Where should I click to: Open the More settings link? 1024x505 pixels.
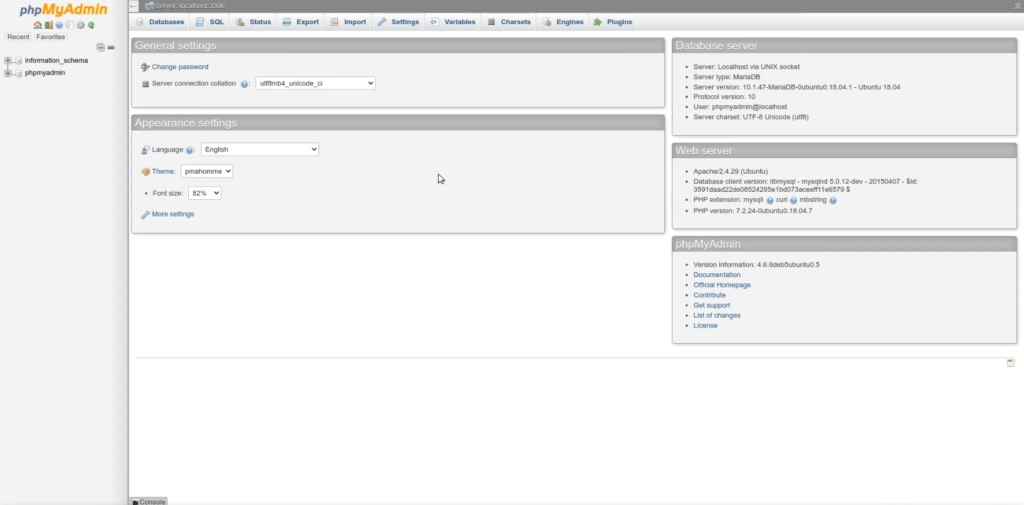tap(173, 214)
